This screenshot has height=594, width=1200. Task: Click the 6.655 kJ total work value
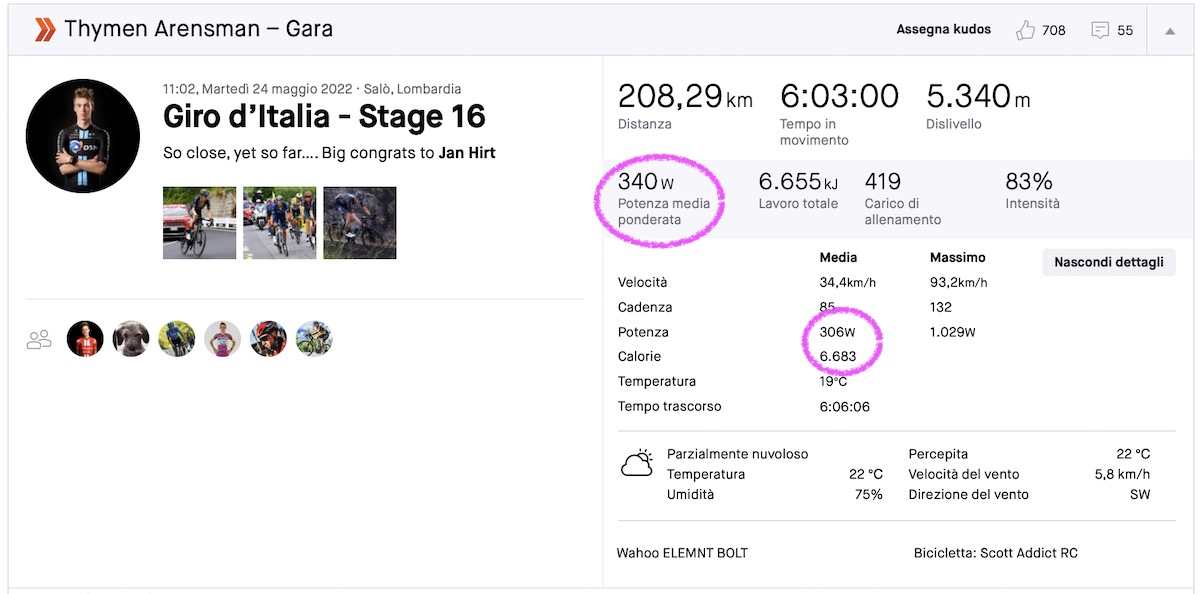[798, 182]
